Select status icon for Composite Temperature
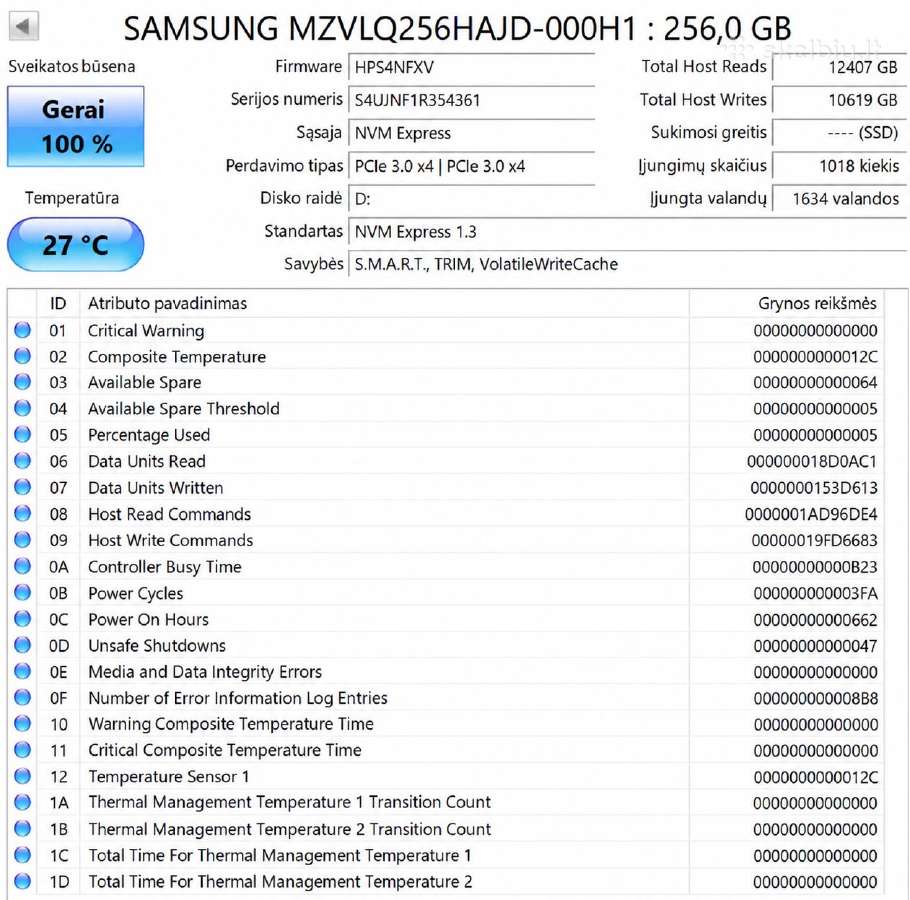 [23, 356]
